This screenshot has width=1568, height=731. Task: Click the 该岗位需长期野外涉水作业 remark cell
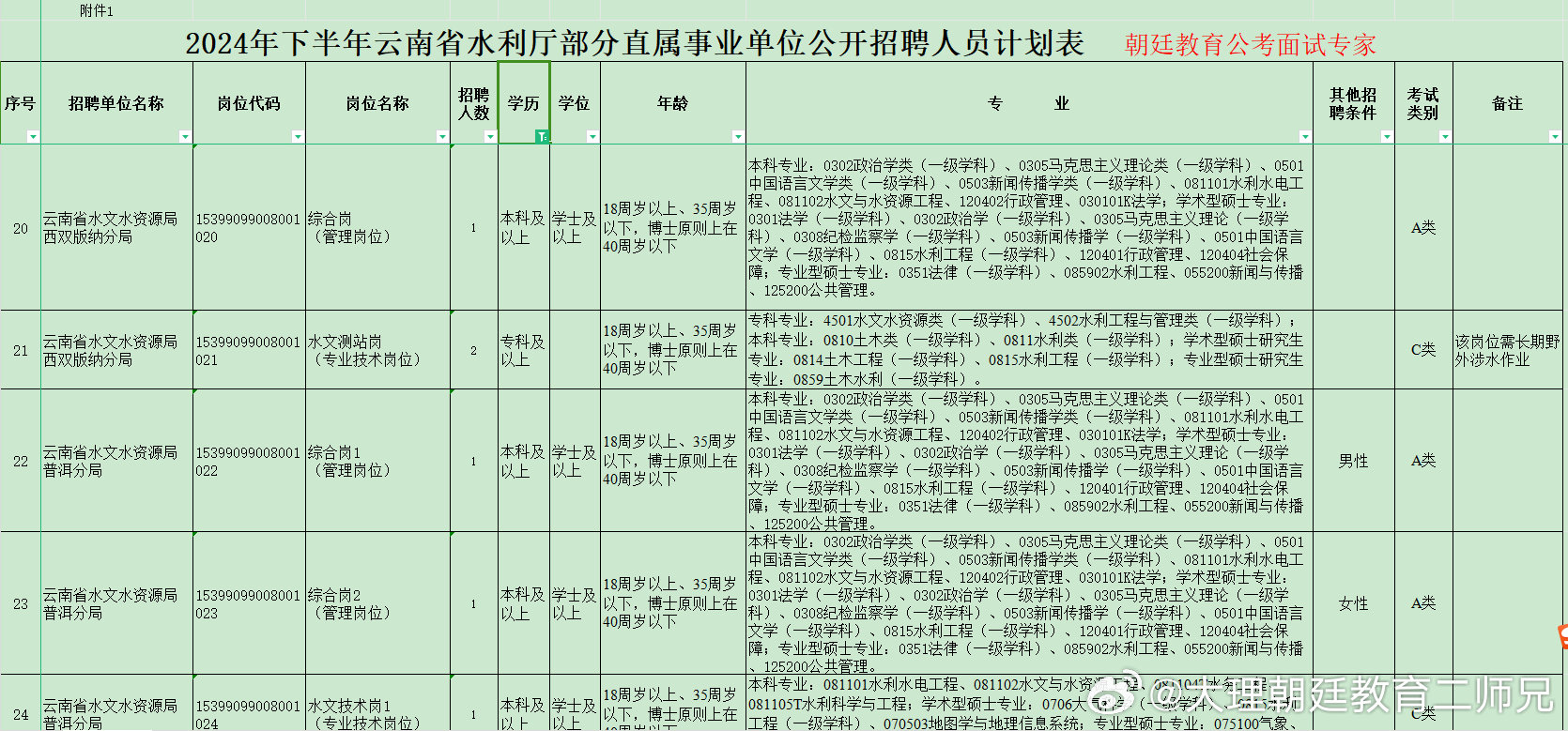point(1508,350)
